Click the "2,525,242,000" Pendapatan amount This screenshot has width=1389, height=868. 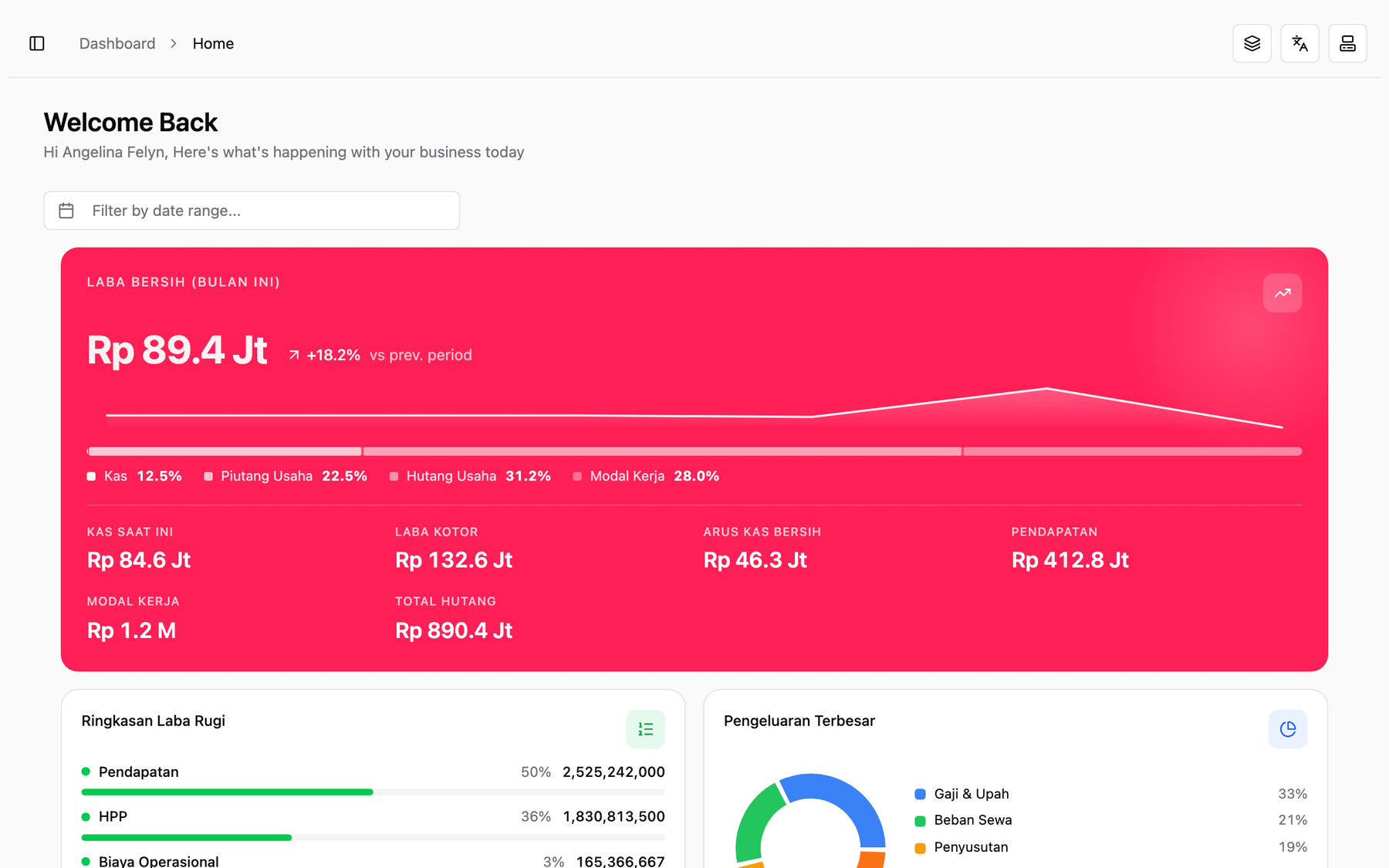click(613, 772)
